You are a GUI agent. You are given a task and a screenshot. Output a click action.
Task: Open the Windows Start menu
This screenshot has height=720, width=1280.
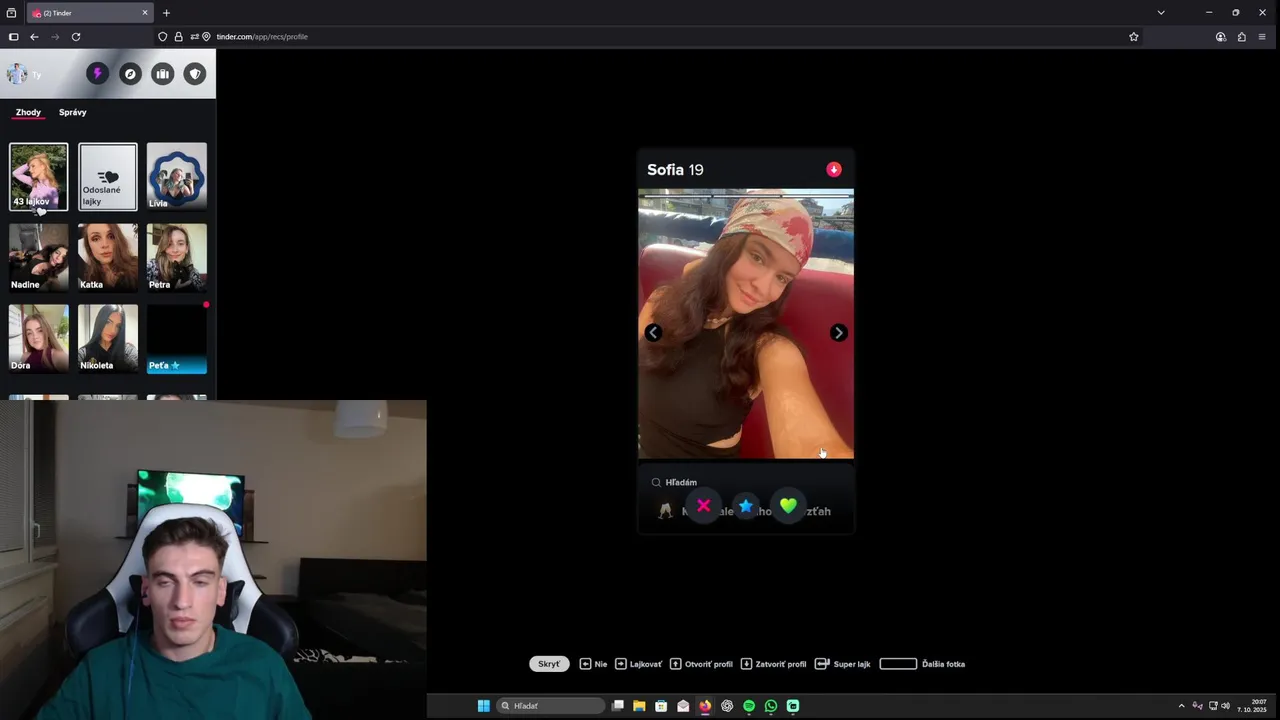[484, 706]
